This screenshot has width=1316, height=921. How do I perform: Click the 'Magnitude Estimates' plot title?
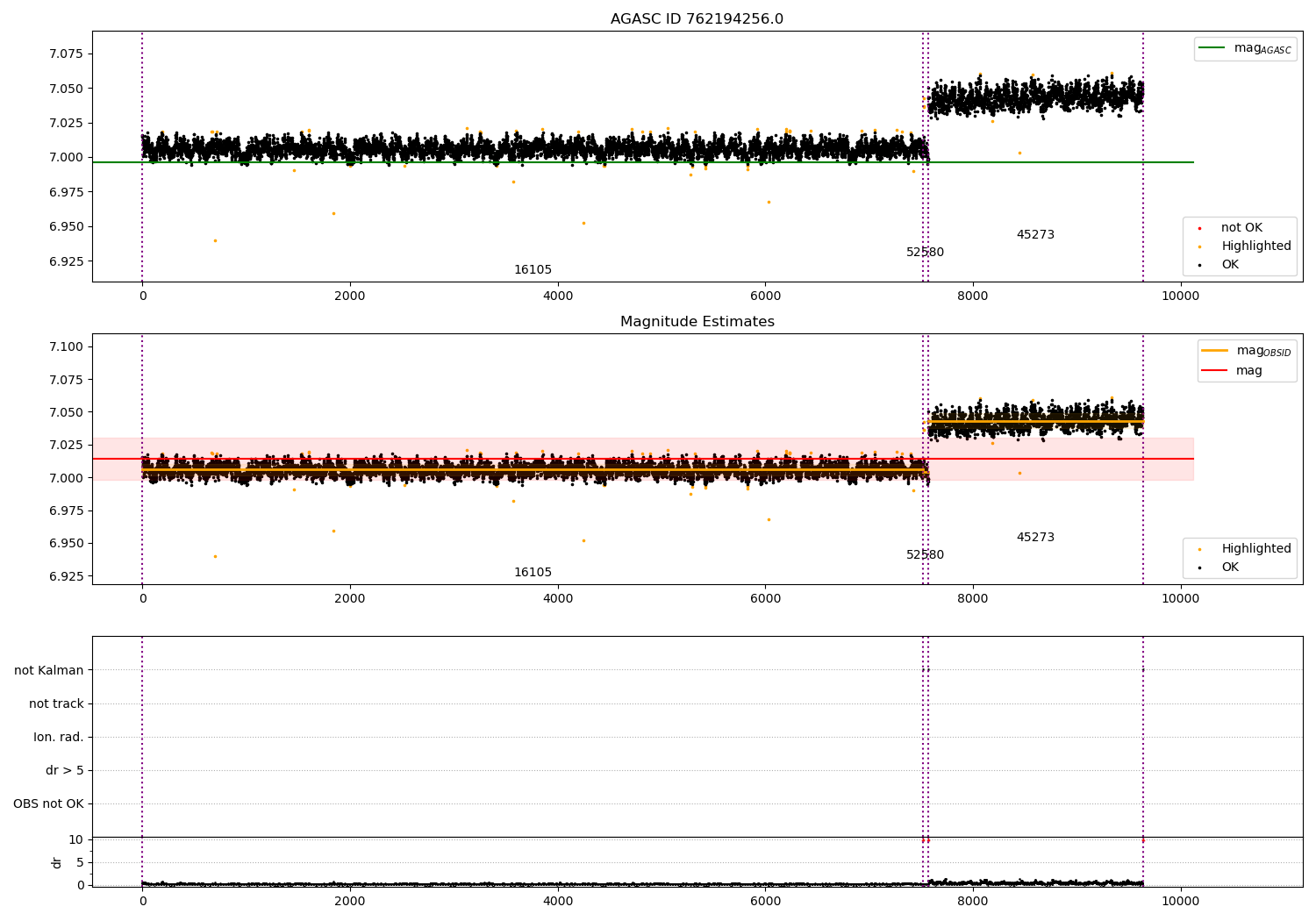coord(697,322)
